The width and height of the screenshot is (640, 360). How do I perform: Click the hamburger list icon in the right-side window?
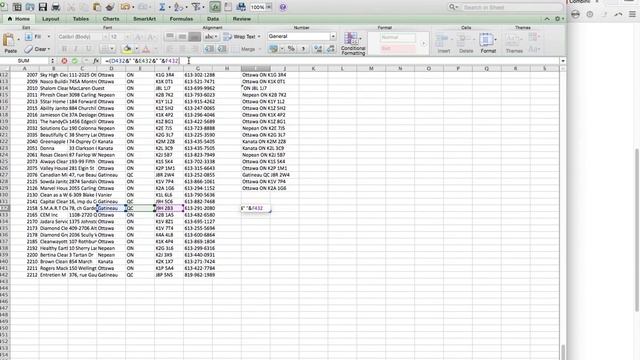632,14
